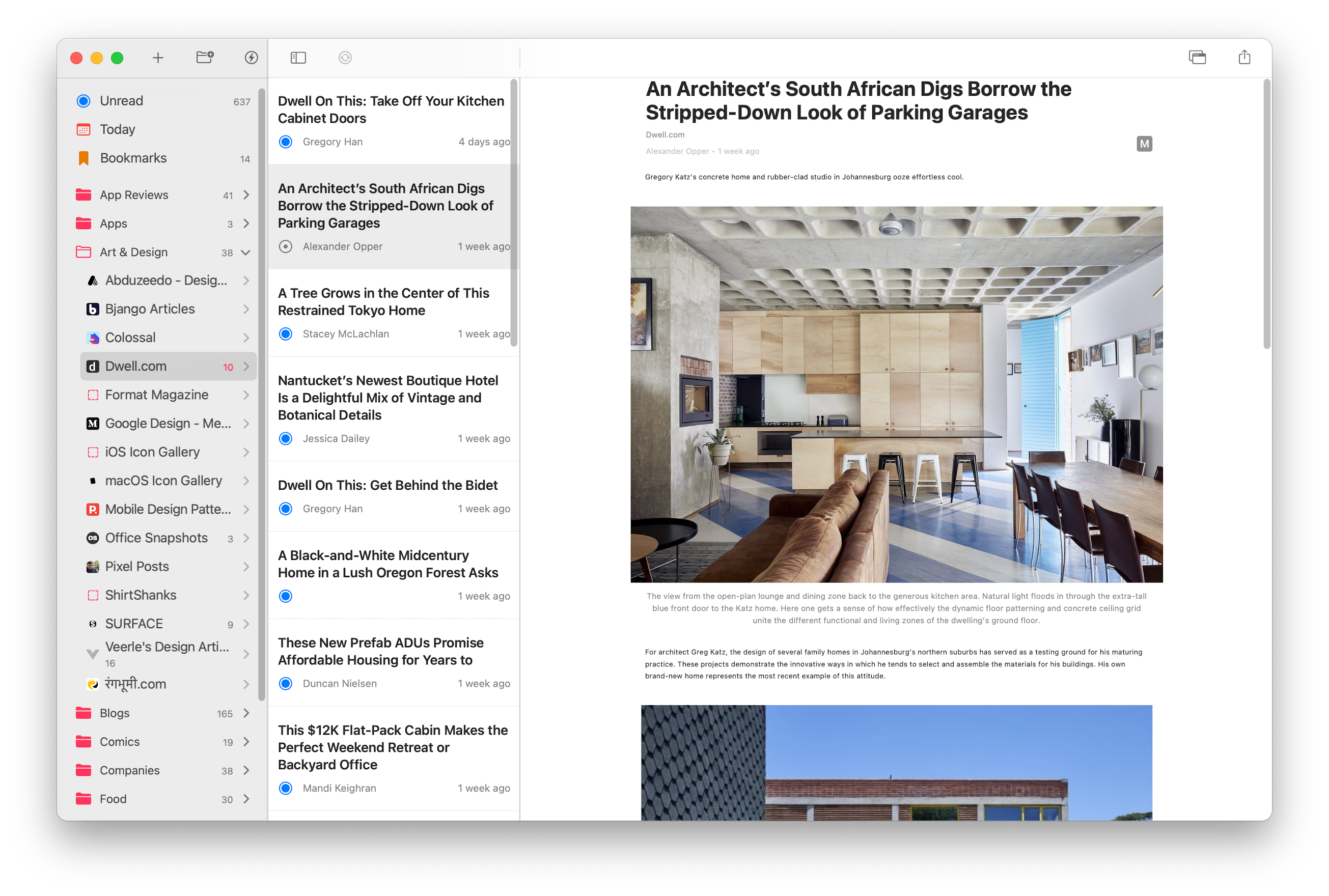
Task: Open These New Prefab ADUs article
Action: [393, 662]
